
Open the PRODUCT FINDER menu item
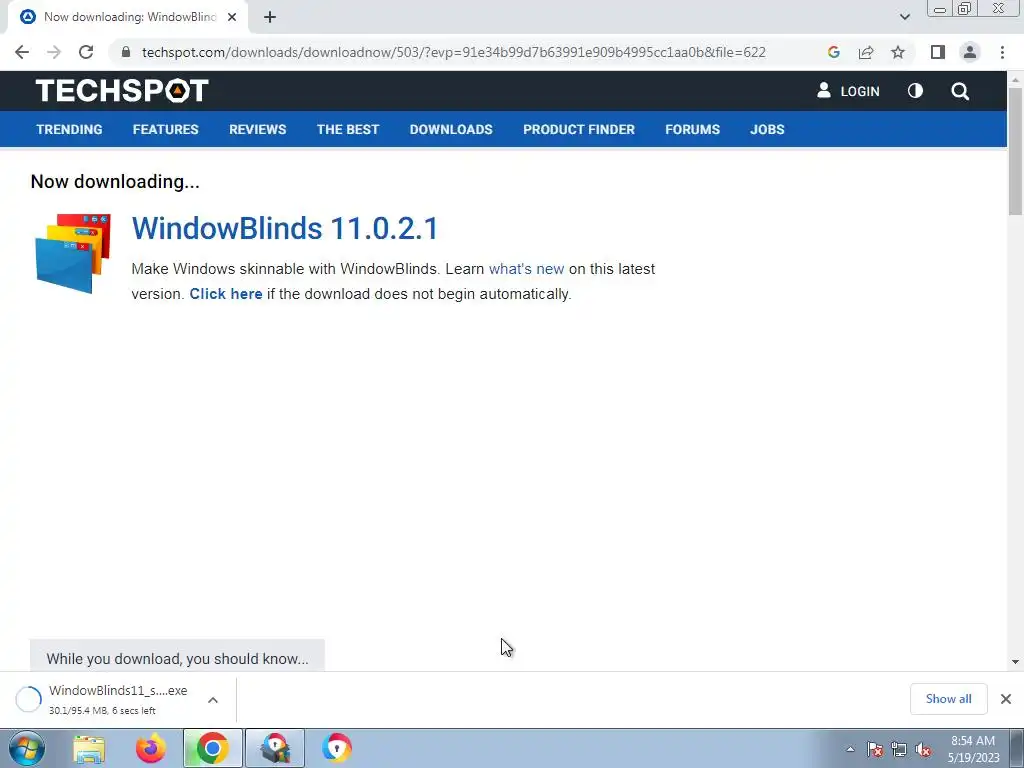[x=579, y=129]
